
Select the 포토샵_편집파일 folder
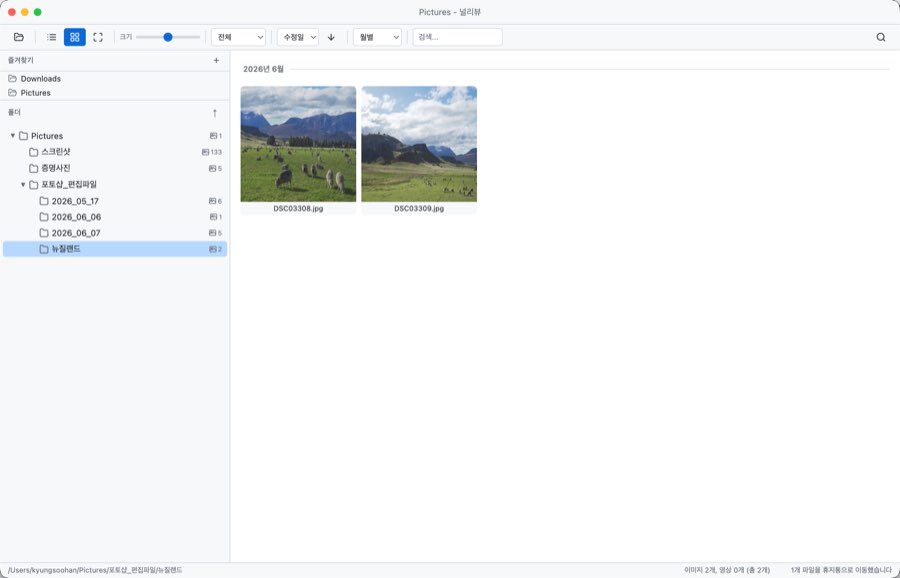[x=115, y=185]
